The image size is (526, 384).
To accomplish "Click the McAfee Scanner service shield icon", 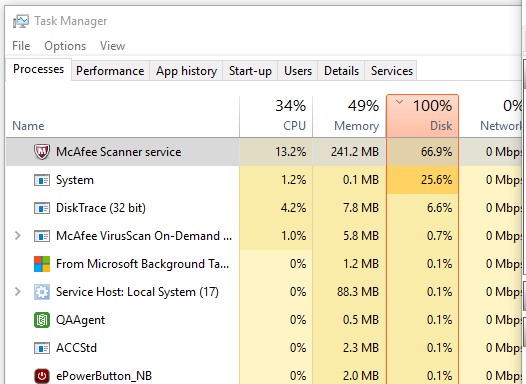I will 42,152.
